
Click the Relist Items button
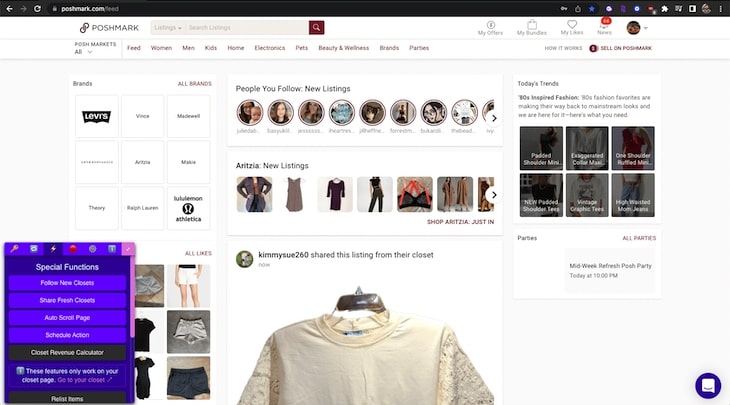[67, 398]
